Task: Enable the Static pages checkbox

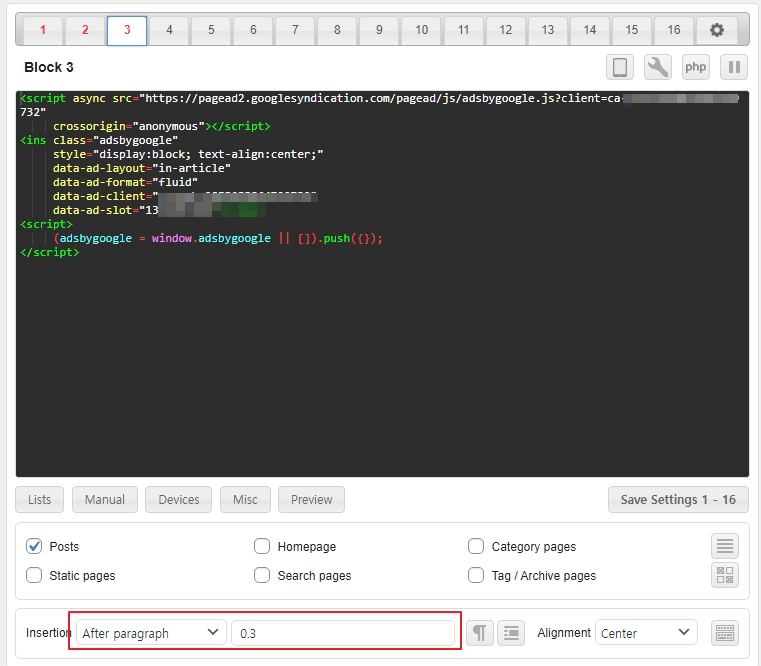Action: (34, 575)
